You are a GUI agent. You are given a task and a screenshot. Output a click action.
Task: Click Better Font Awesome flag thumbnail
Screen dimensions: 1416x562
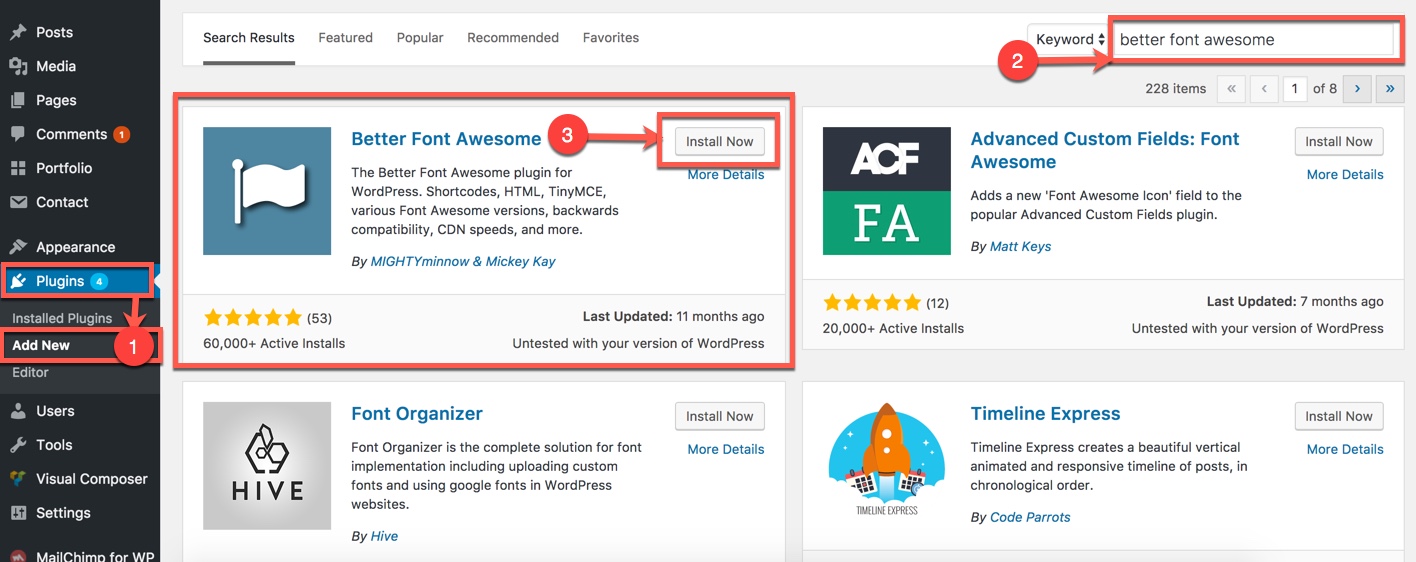[267, 191]
